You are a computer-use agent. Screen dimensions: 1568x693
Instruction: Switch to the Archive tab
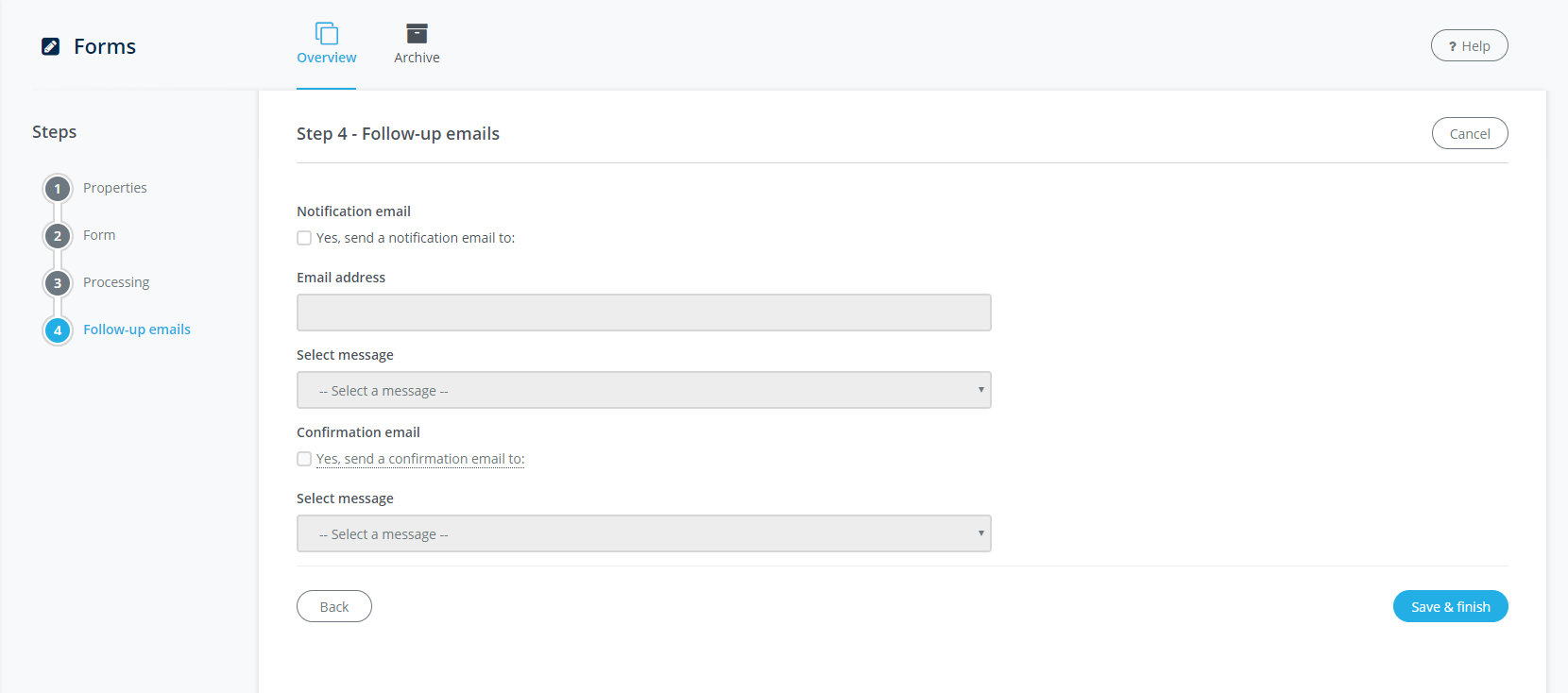pyautogui.click(x=417, y=57)
